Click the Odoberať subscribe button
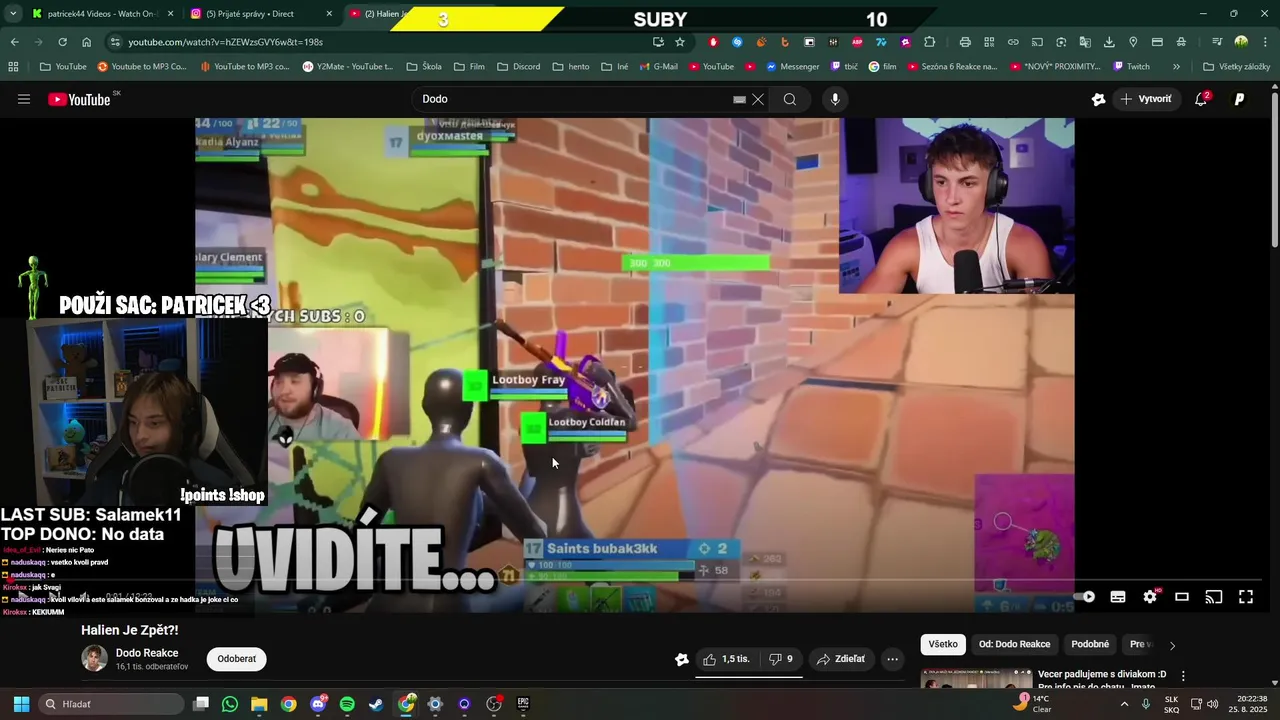This screenshot has height=720, width=1280. 236,659
